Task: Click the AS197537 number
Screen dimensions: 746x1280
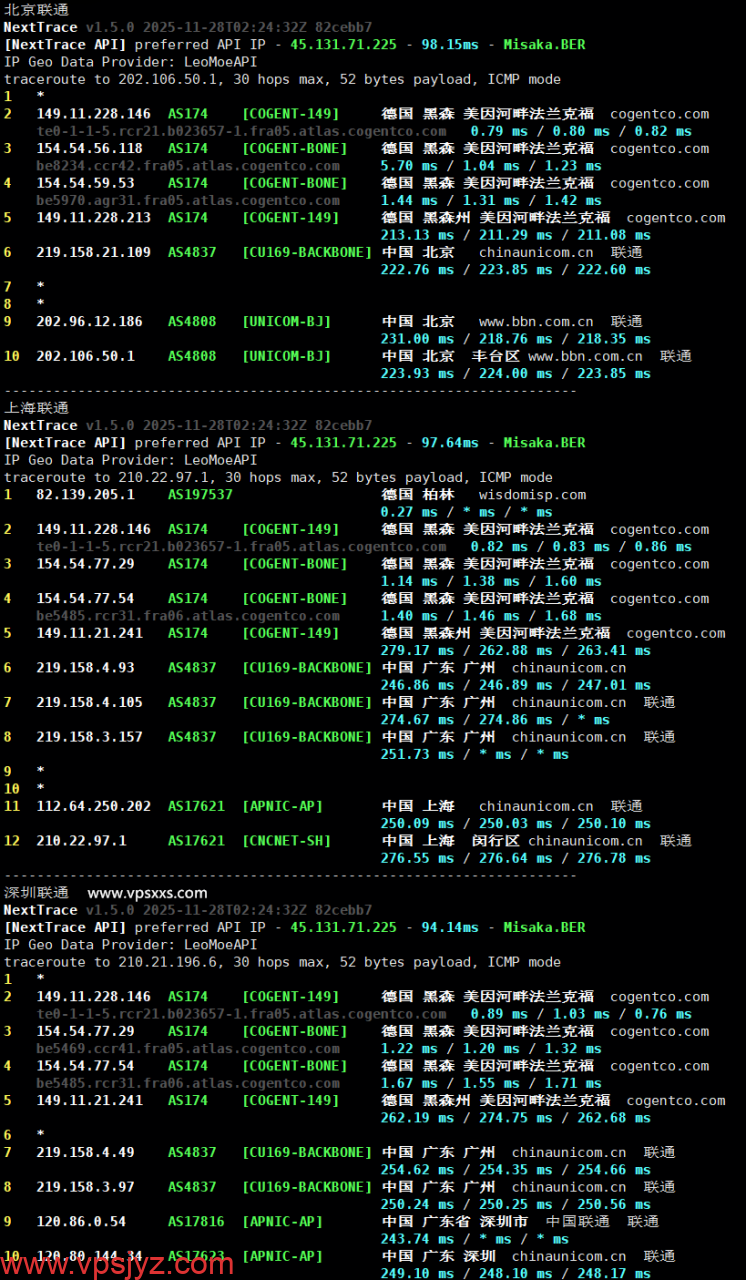Action: [x=200, y=495]
